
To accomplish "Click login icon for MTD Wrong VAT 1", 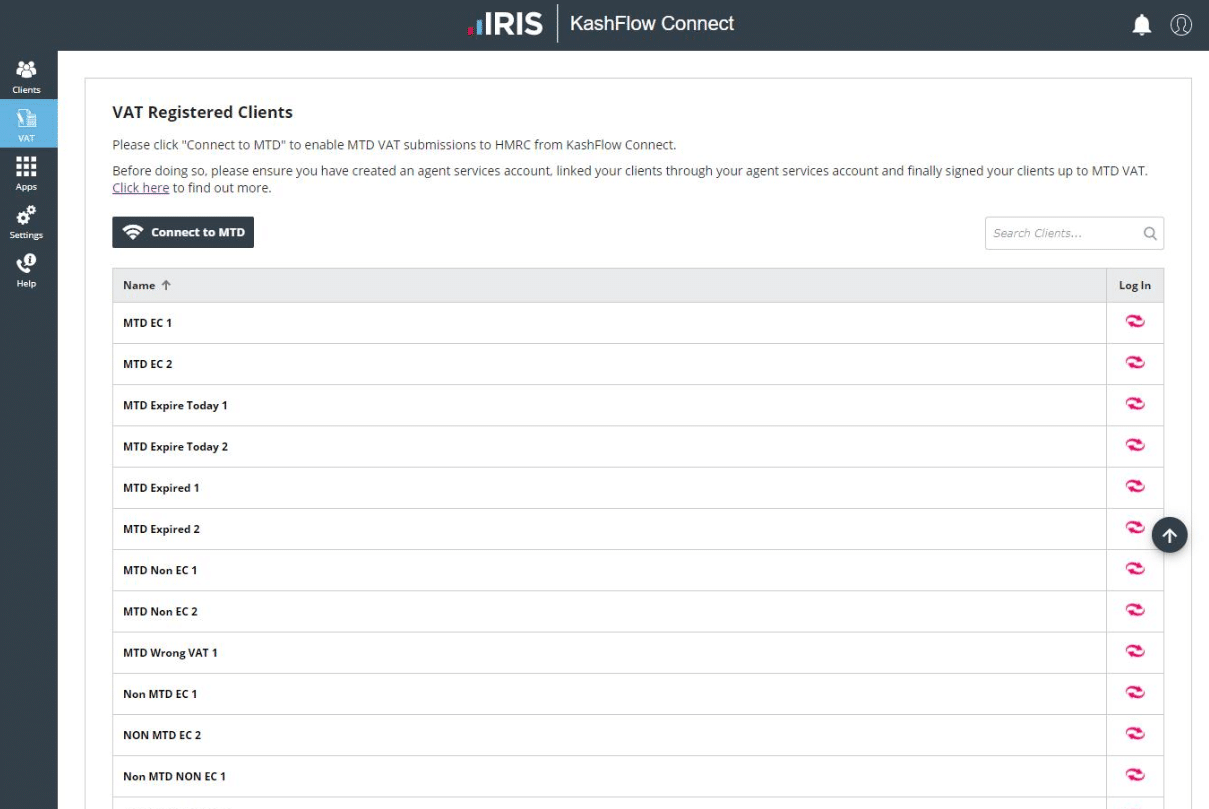I will click(x=1135, y=651).
